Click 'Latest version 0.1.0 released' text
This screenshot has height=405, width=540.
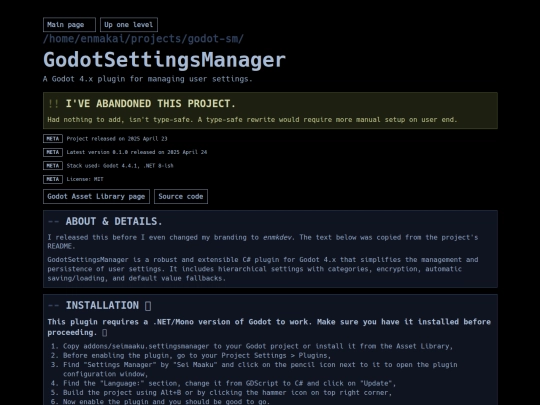(x=137, y=152)
